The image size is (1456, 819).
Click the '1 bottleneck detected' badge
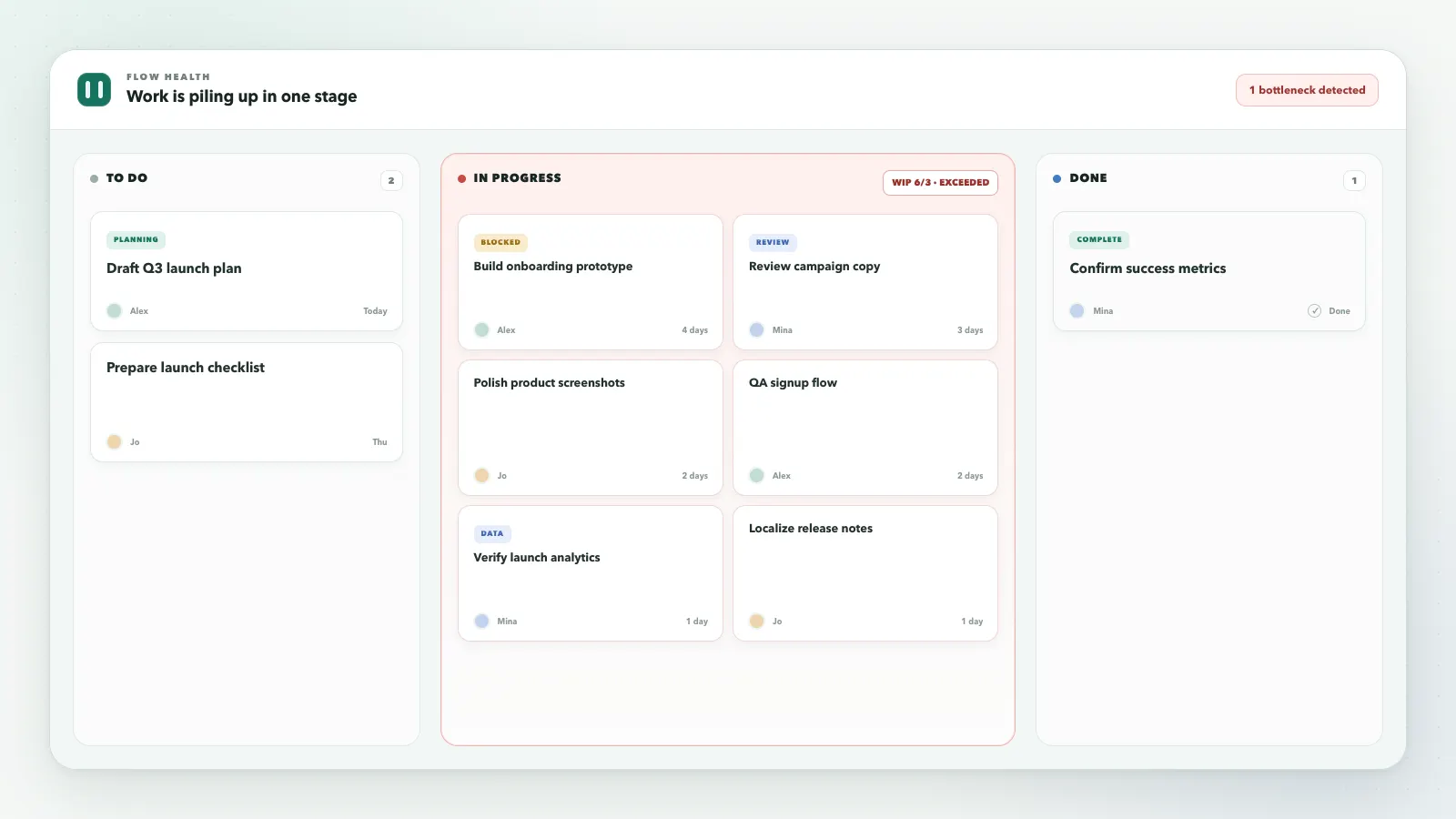point(1307,90)
